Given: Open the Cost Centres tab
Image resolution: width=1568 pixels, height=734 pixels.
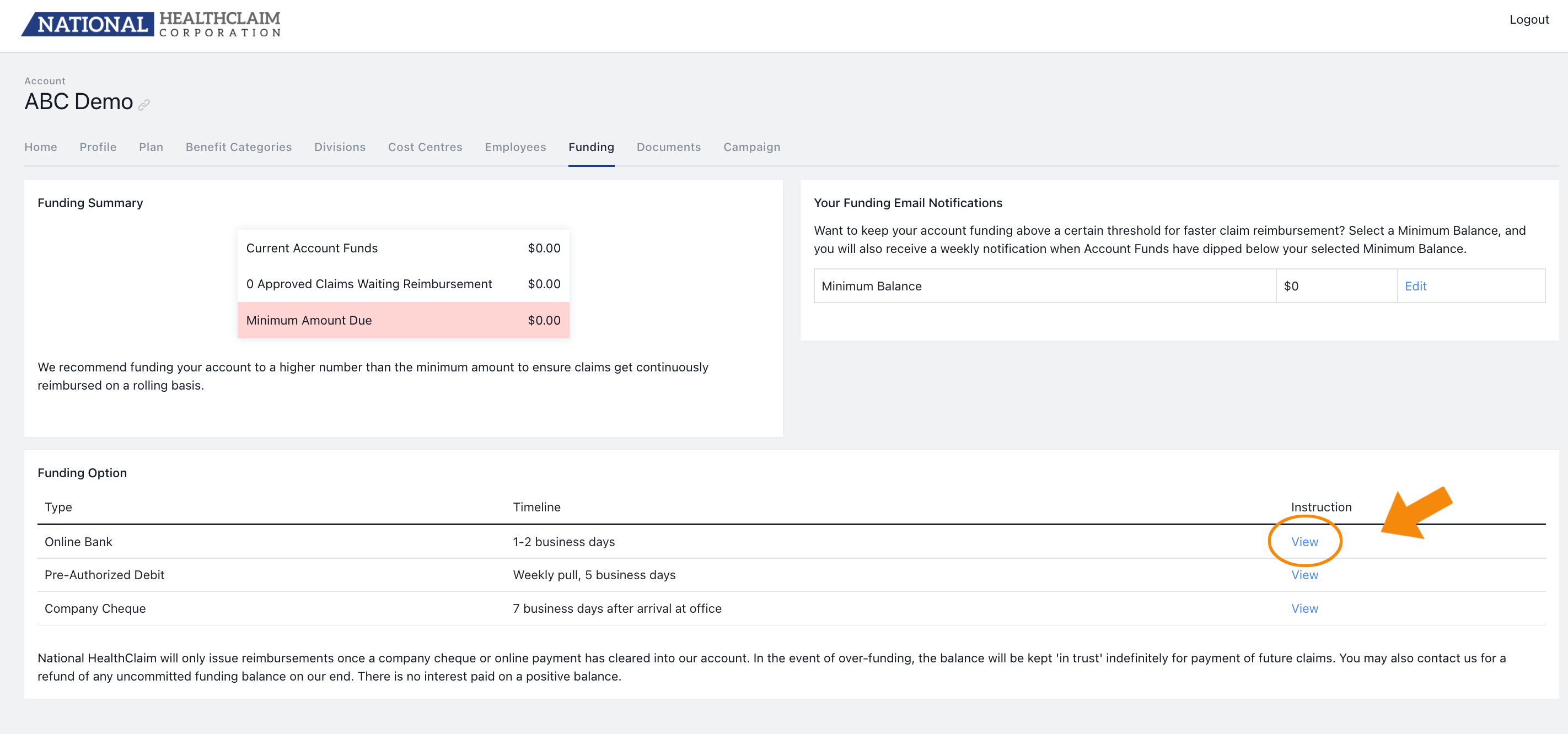Looking at the screenshot, I should tap(425, 147).
